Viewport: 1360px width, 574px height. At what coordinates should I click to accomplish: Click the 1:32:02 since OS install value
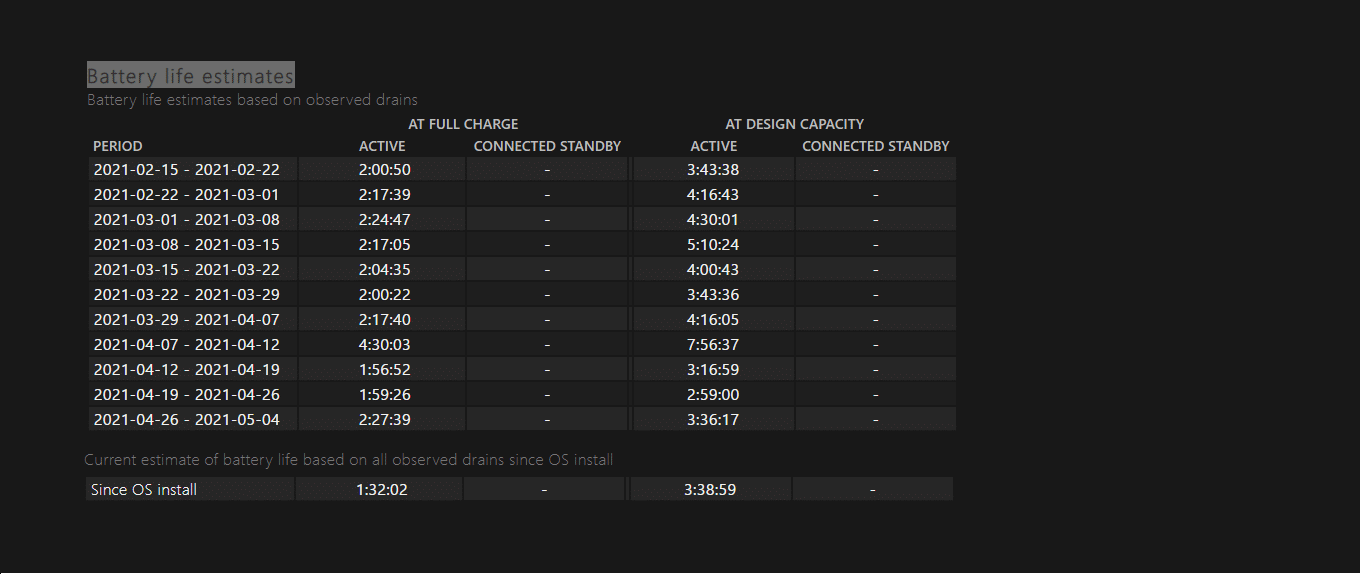click(x=382, y=490)
